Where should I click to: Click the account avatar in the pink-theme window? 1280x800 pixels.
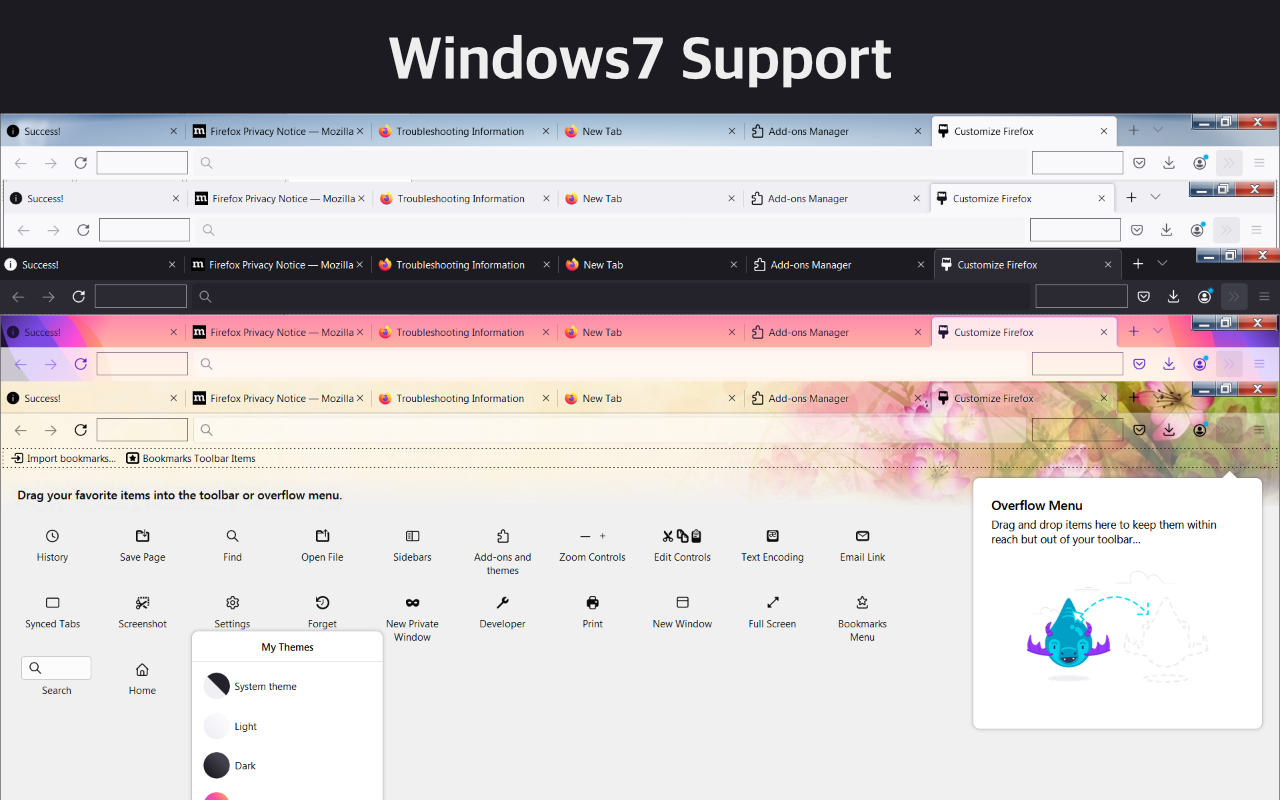click(x=1200, y=364)
